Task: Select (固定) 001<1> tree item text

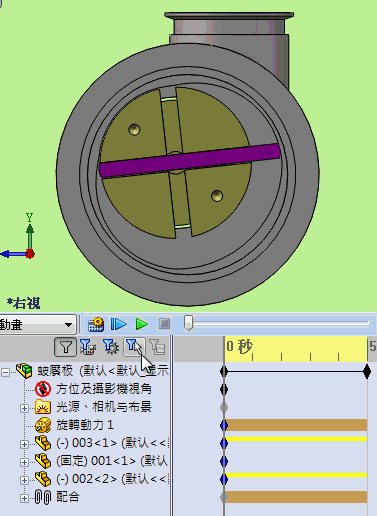Action: 112,461
